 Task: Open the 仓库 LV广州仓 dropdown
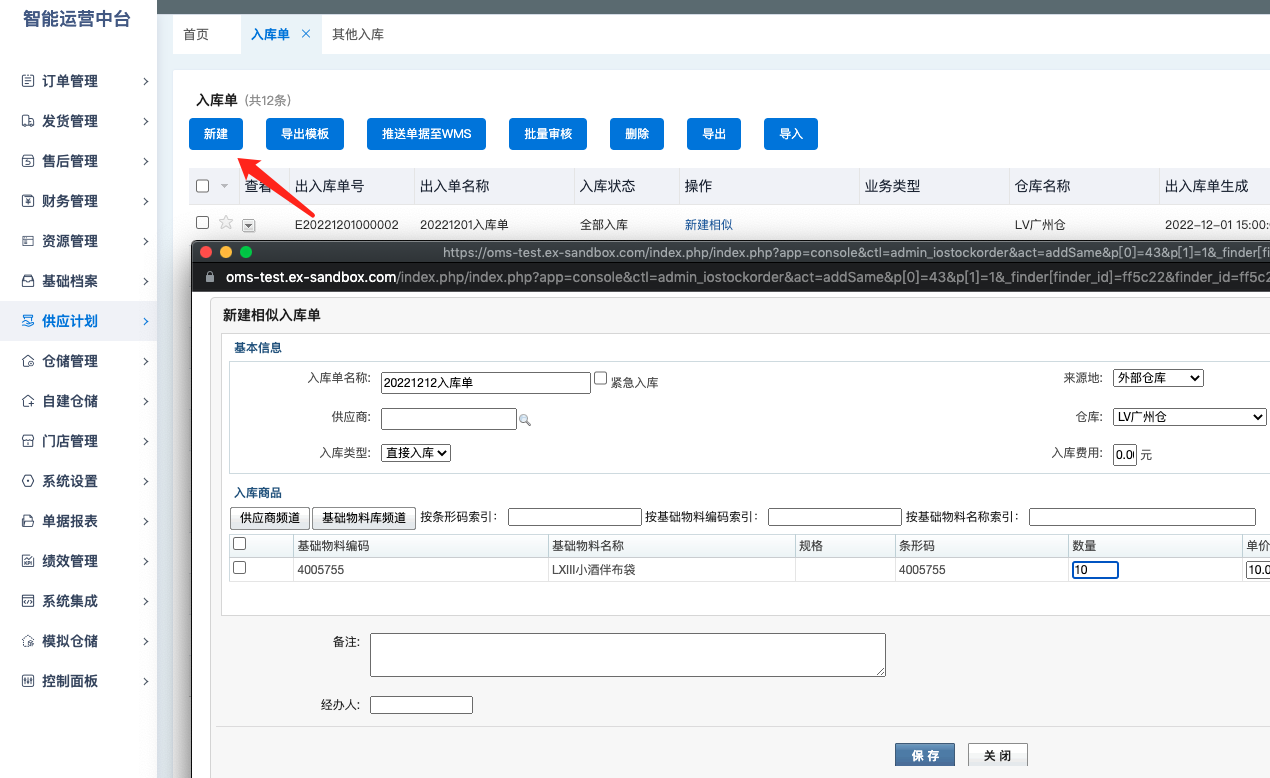tap(1190, 417)
